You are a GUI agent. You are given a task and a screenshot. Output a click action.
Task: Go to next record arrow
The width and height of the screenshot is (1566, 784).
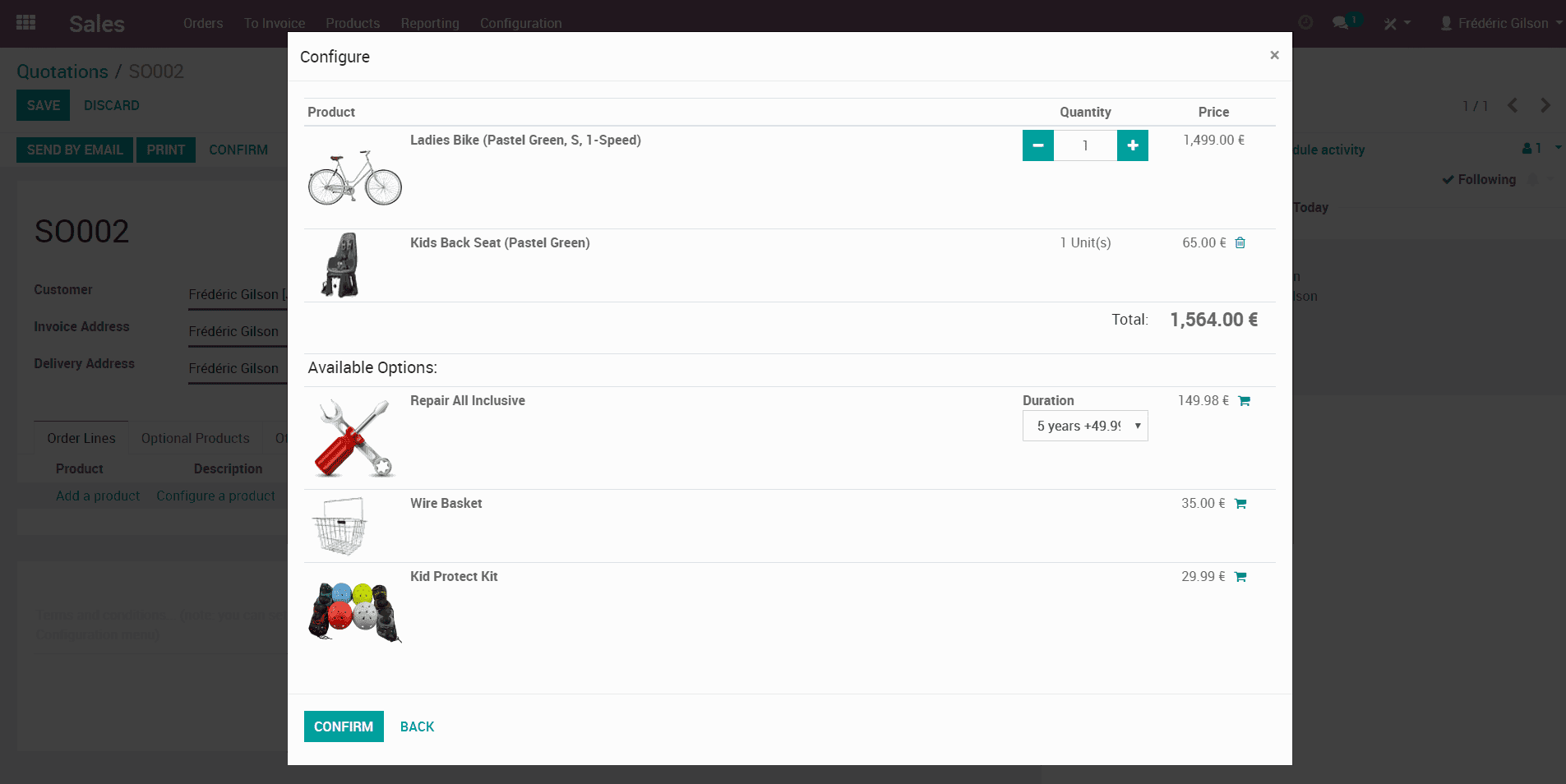pyautogui.click(x=1545, y=105)
